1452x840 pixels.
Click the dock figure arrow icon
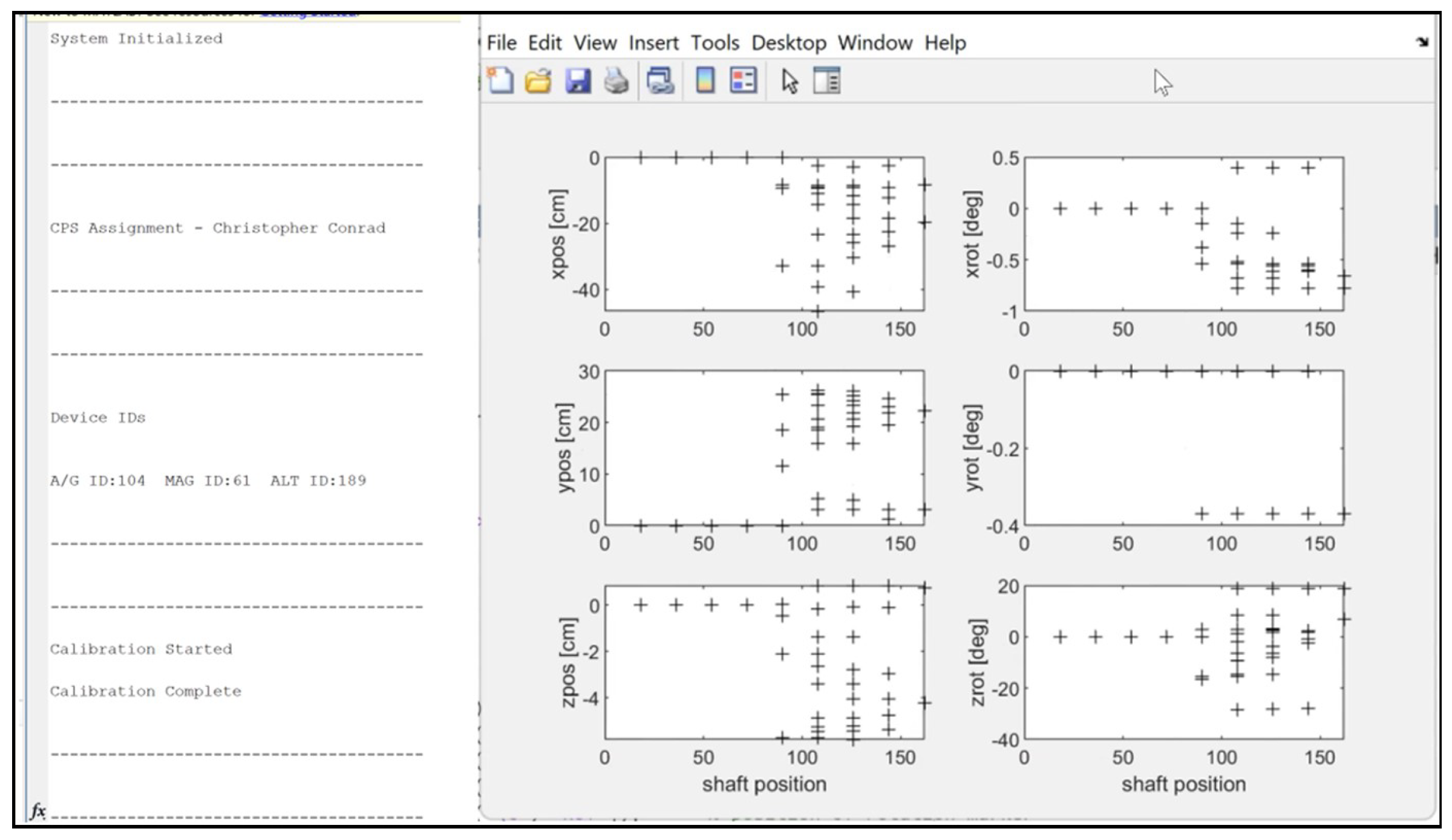pyautogui.click(x=1422, y=42)
